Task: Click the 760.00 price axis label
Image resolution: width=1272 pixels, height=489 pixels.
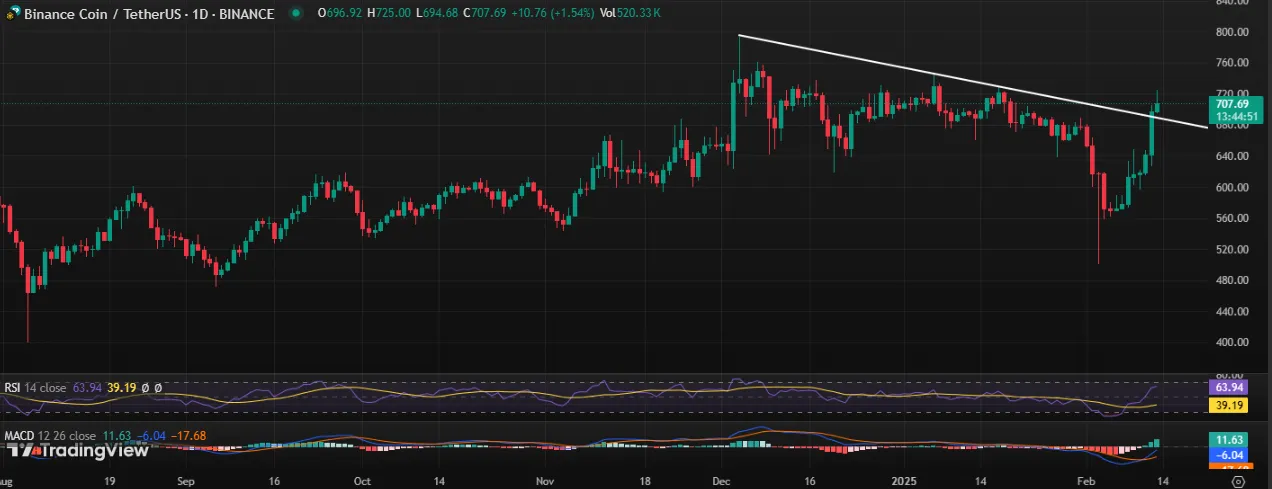Action: coord(1231,63)
